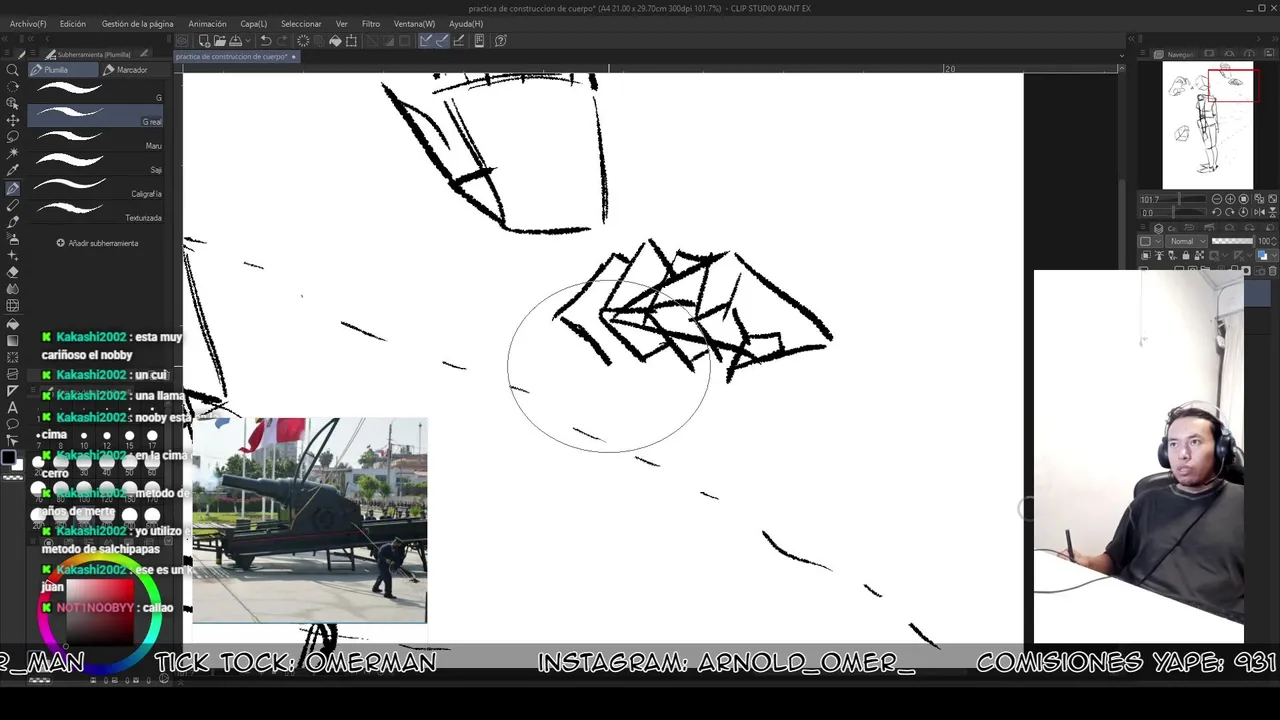Switch to the Plumilla sub tool tab
Screen dimensions: 1280x720
pos(63,70)
